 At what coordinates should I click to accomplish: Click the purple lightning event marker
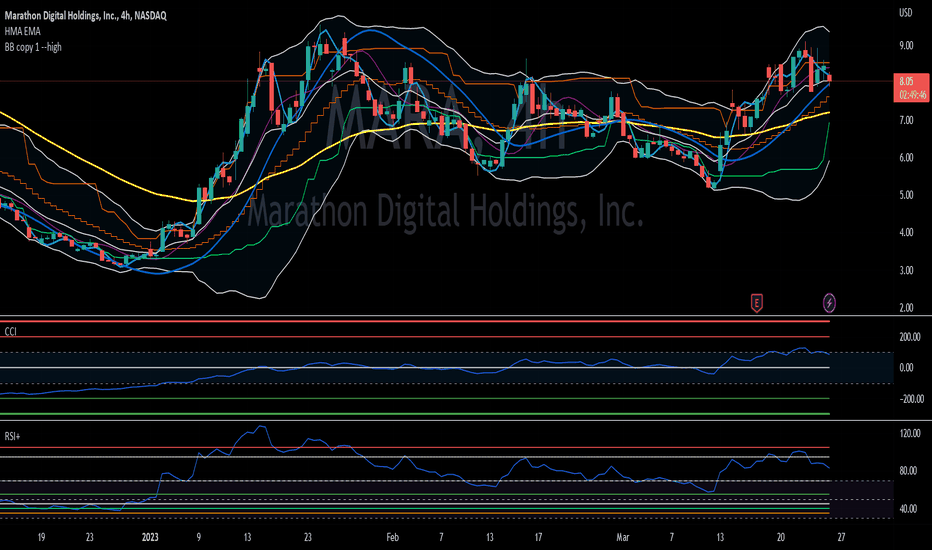pos(829,303)
